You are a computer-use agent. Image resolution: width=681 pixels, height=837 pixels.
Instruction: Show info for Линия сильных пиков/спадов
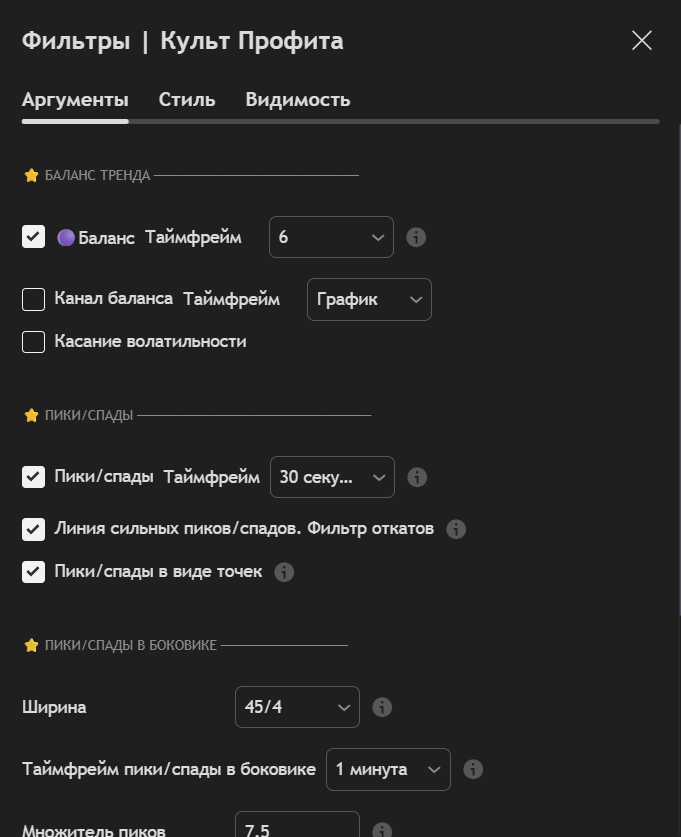coord(456,529)
